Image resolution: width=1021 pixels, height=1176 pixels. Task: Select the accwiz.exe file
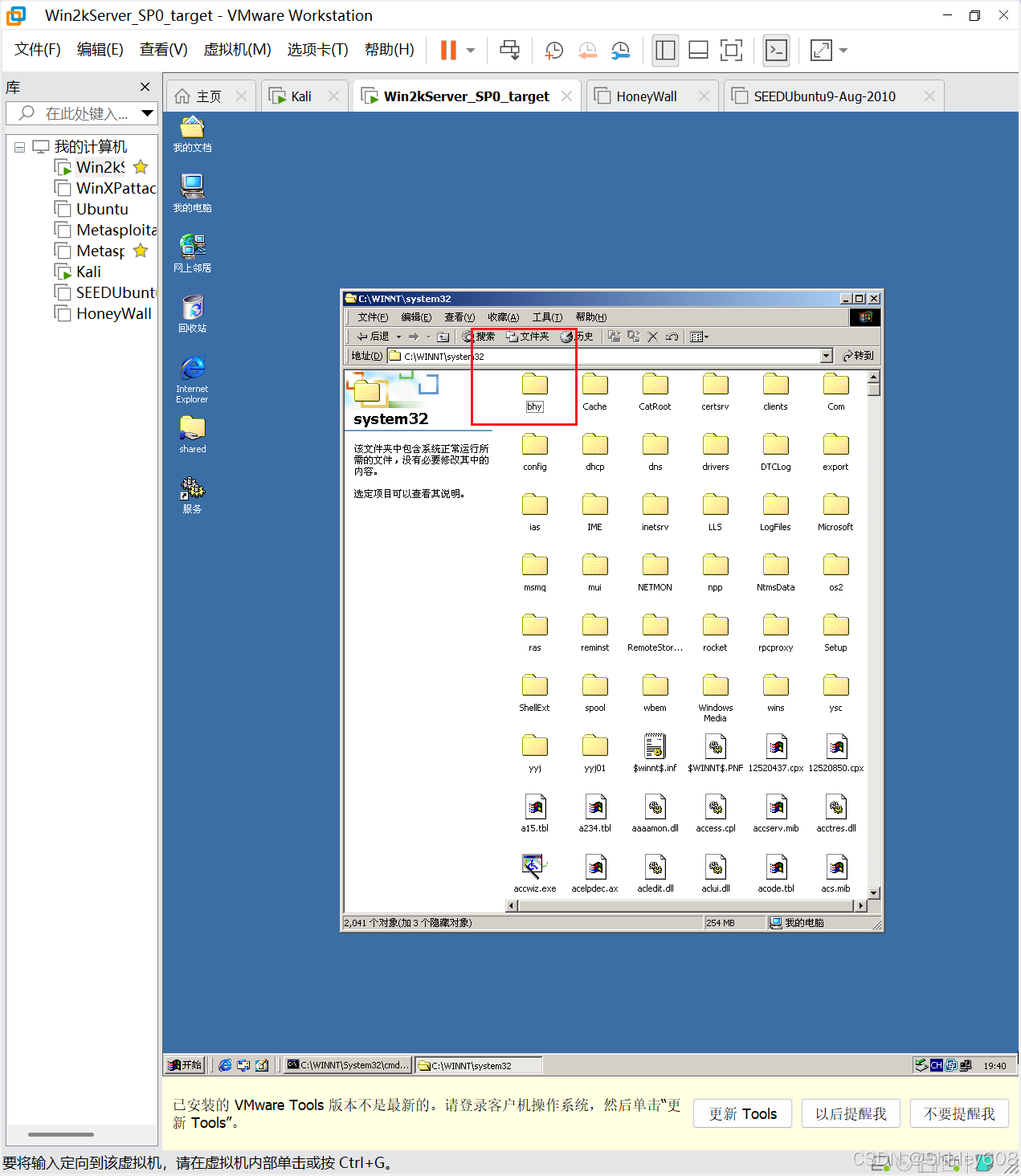click(534, 874)
